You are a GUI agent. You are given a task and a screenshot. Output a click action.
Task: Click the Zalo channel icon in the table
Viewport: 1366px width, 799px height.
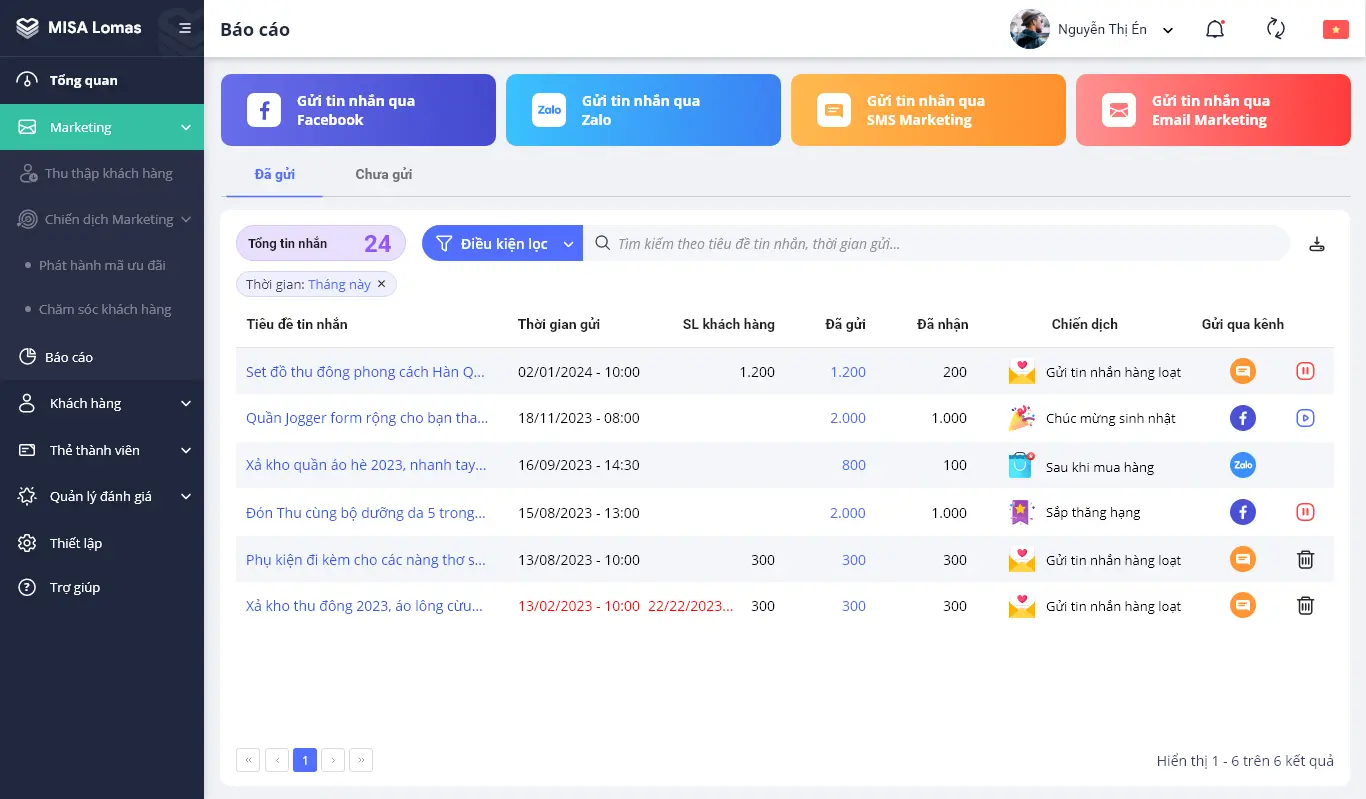[x=1243, y=465]
